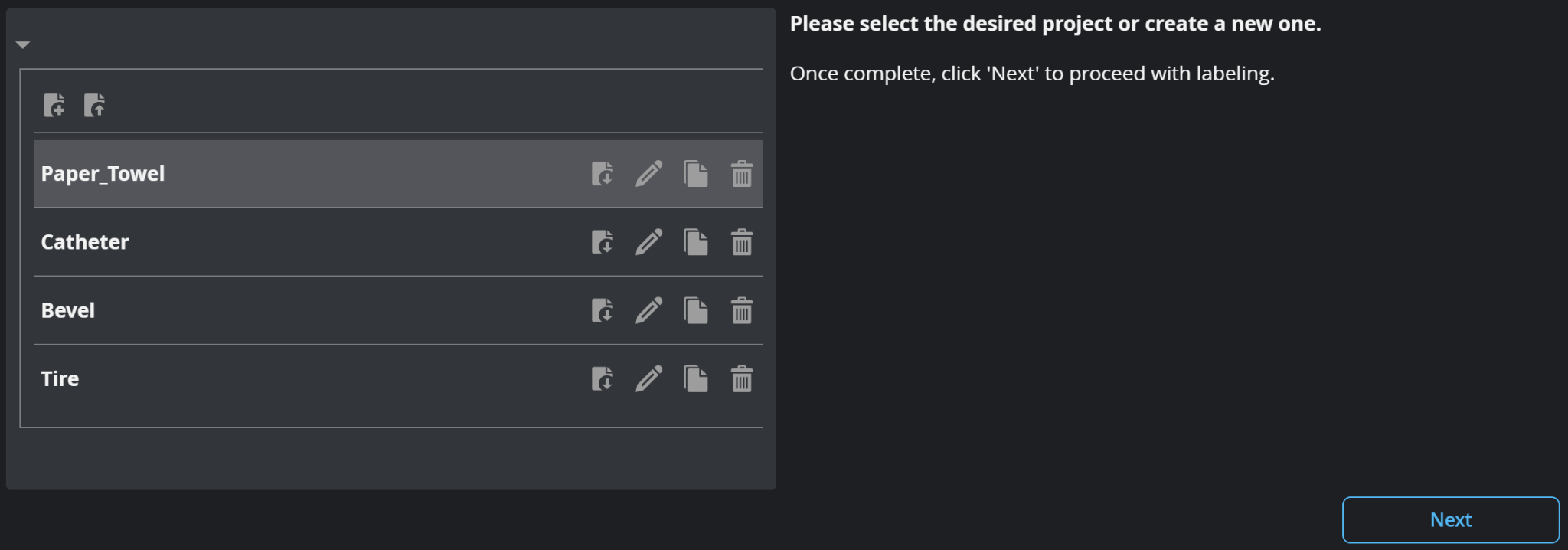The width and height of the screenshot is (1568, 550).
Task: Export the Paper_Towel project
Action: pyautogui.click(x=602, y=174)
